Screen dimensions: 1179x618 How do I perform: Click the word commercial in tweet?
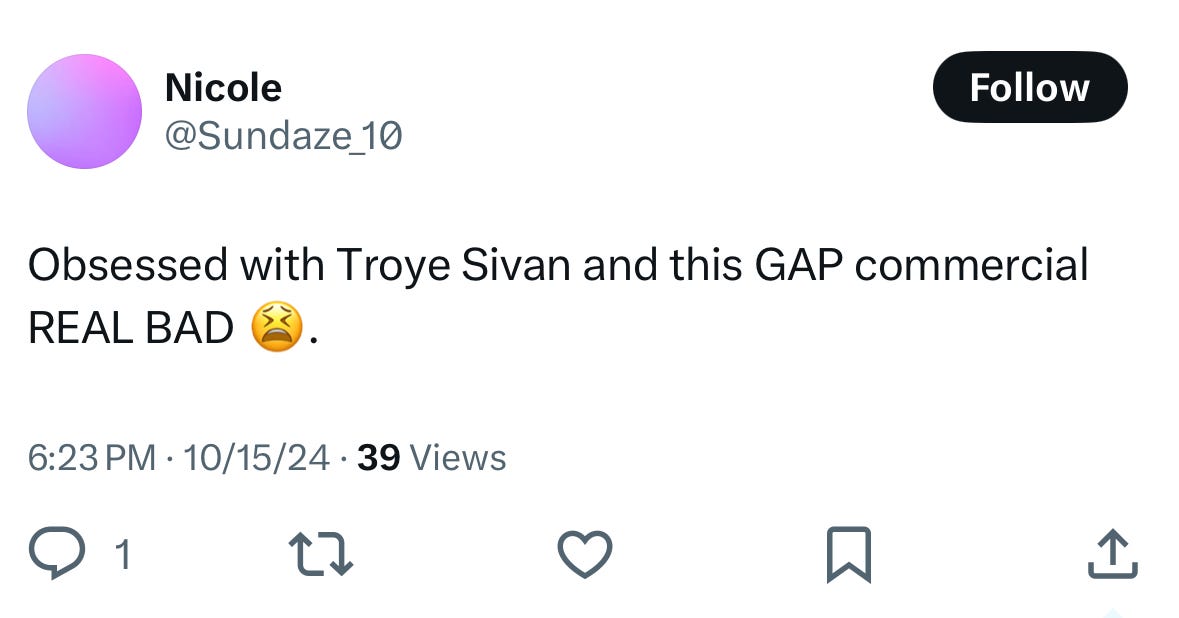971,266
